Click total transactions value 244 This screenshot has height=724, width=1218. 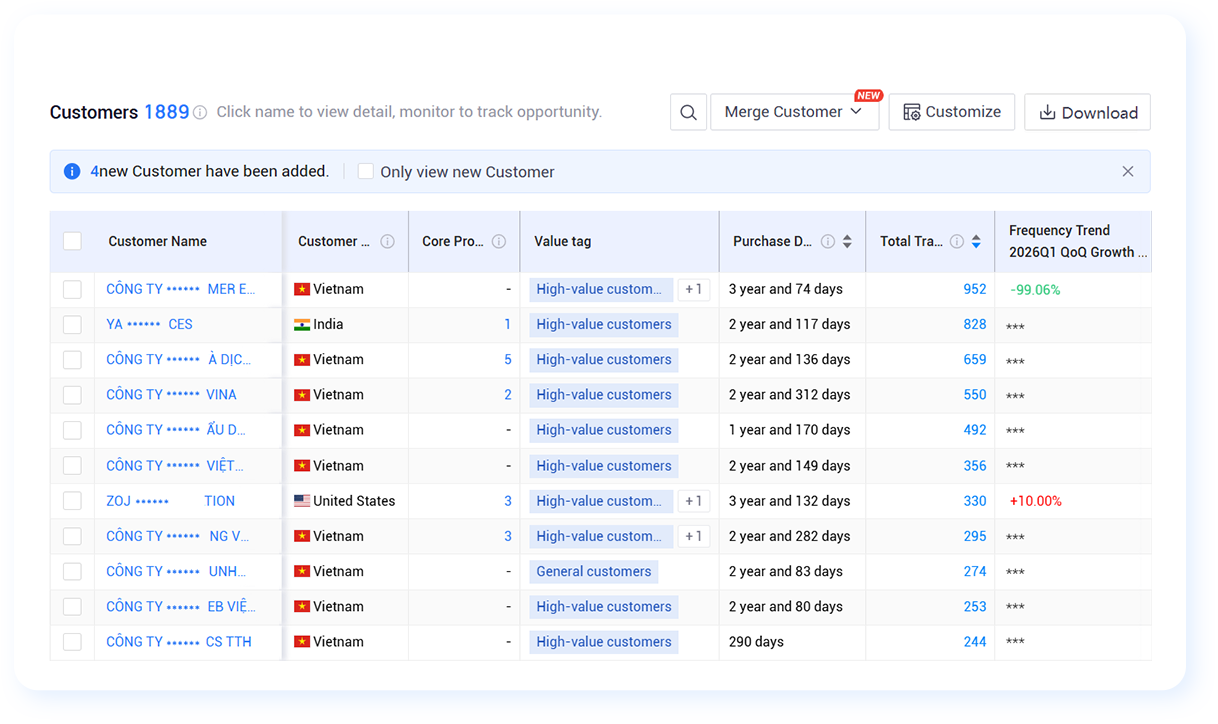[x=975, y=642]
